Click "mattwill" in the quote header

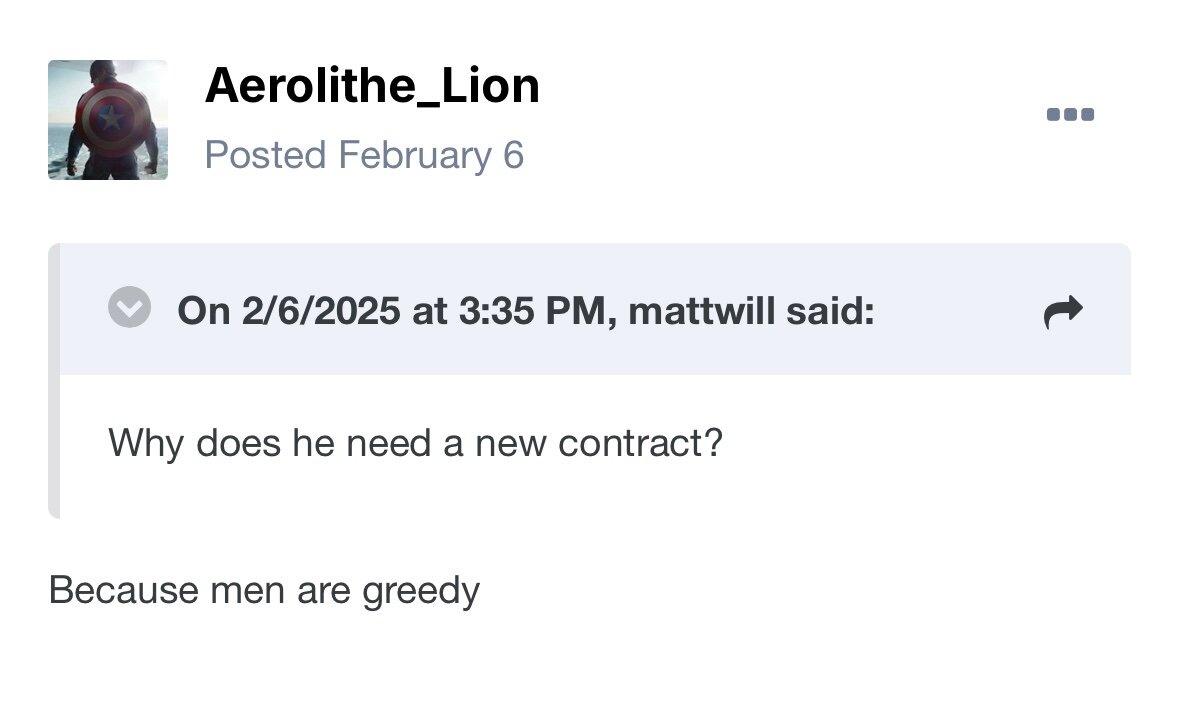[x=702, y=311]
